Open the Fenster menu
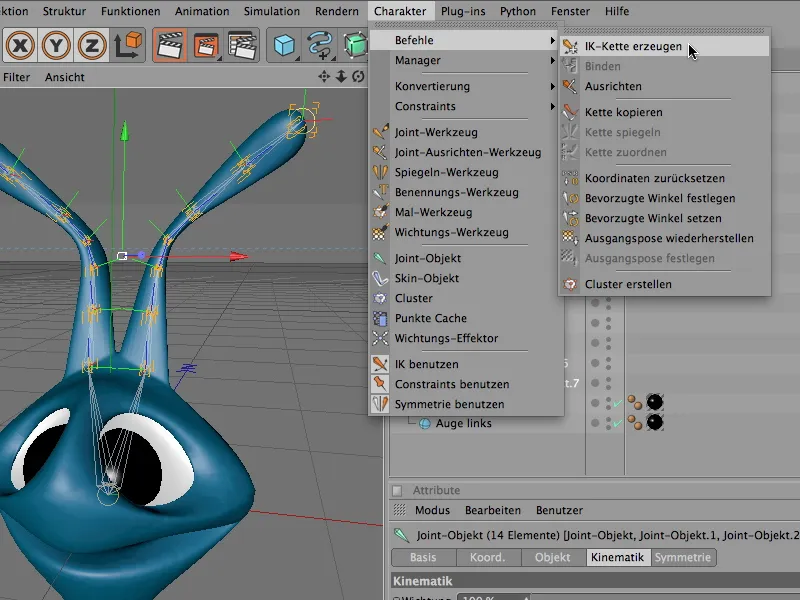Screen dimensions: 800x600 (x=570, y=11)
